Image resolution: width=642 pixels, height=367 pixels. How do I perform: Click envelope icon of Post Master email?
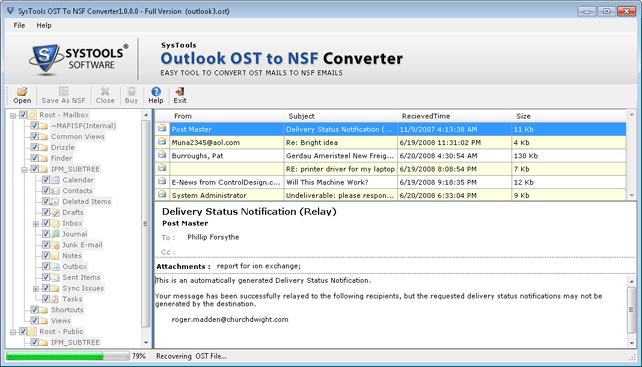pyautogui.click(x=162, y=129)
